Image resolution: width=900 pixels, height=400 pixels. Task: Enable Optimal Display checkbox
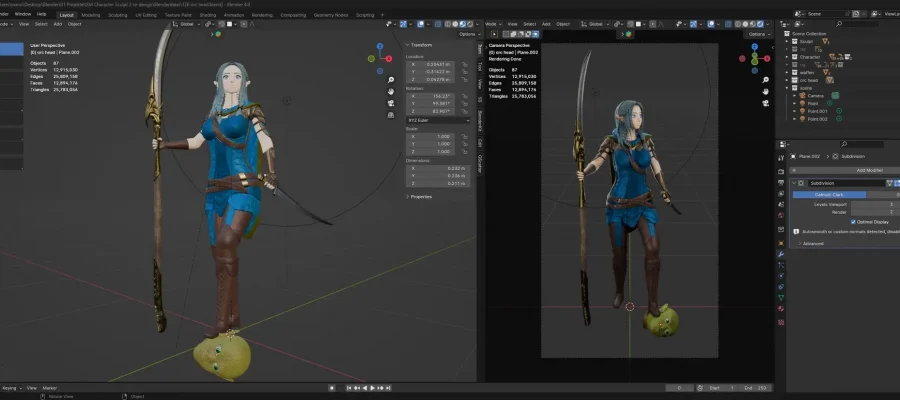(x=853, y=222)
